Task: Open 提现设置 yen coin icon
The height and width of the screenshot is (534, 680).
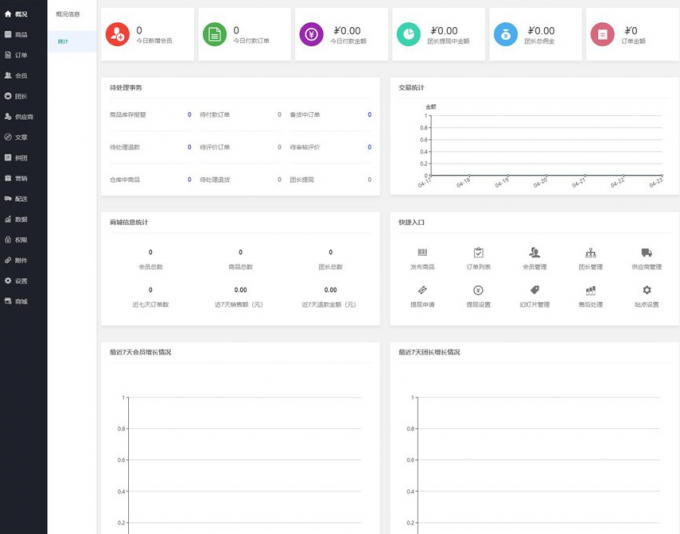Action: pyautogui.click(x=478, y=289)
